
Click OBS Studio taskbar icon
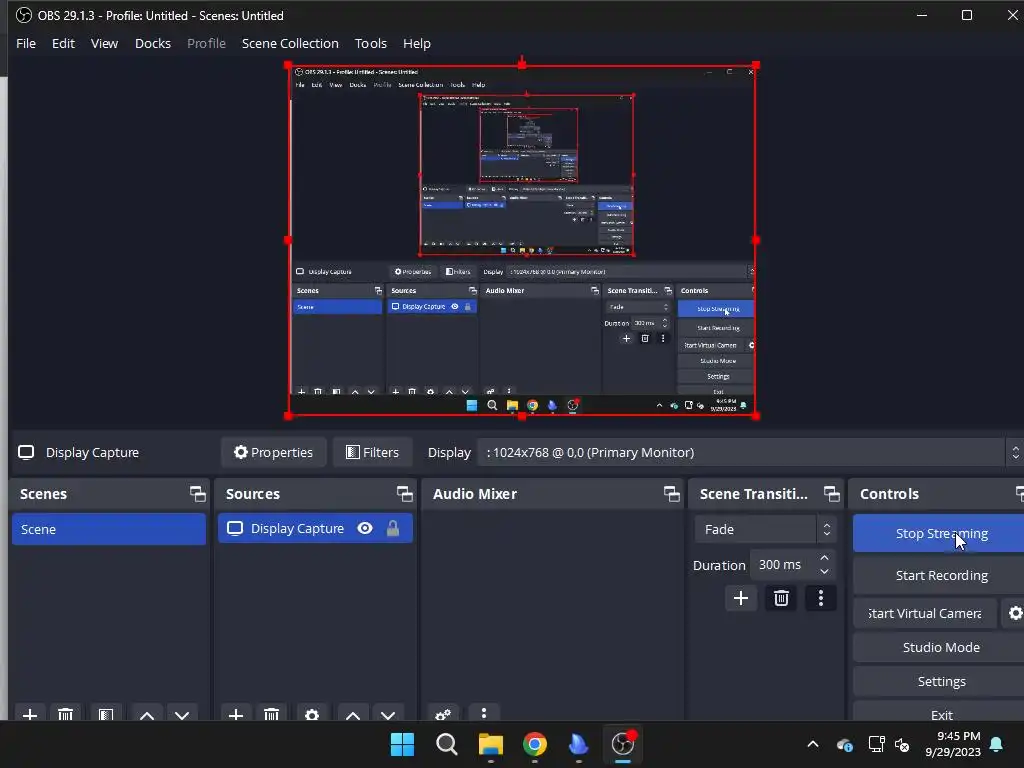pyautogui.click(x=623, y=744)
